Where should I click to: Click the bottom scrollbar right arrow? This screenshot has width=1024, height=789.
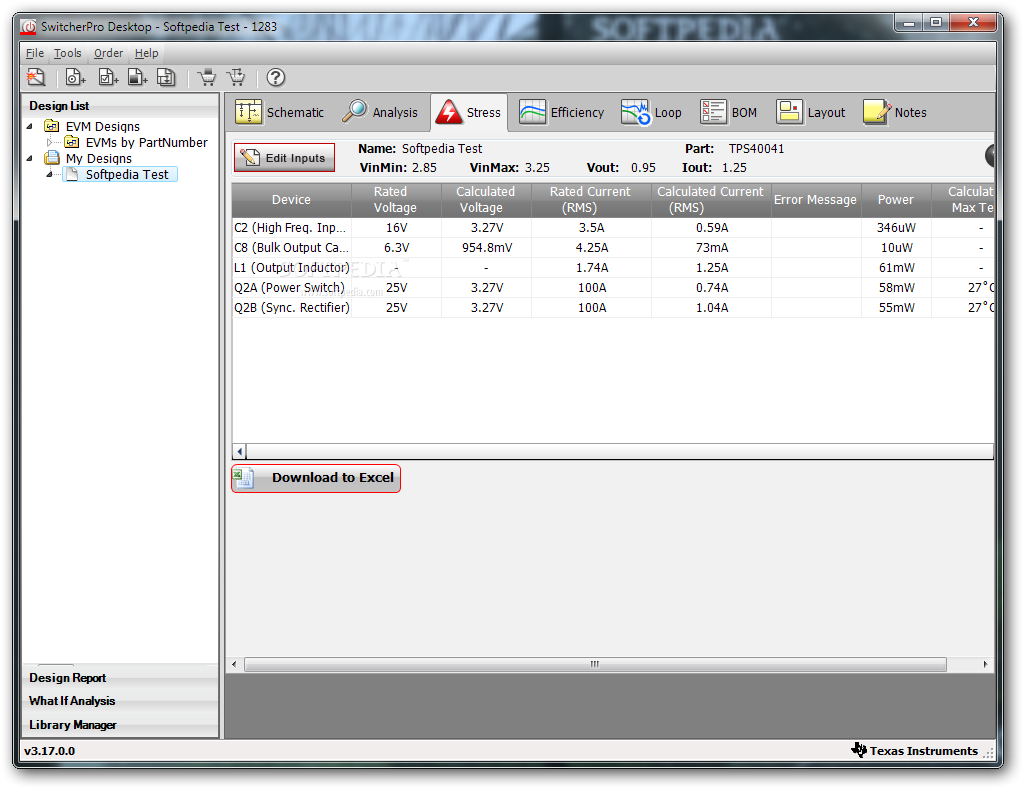(x=985, y=664)
